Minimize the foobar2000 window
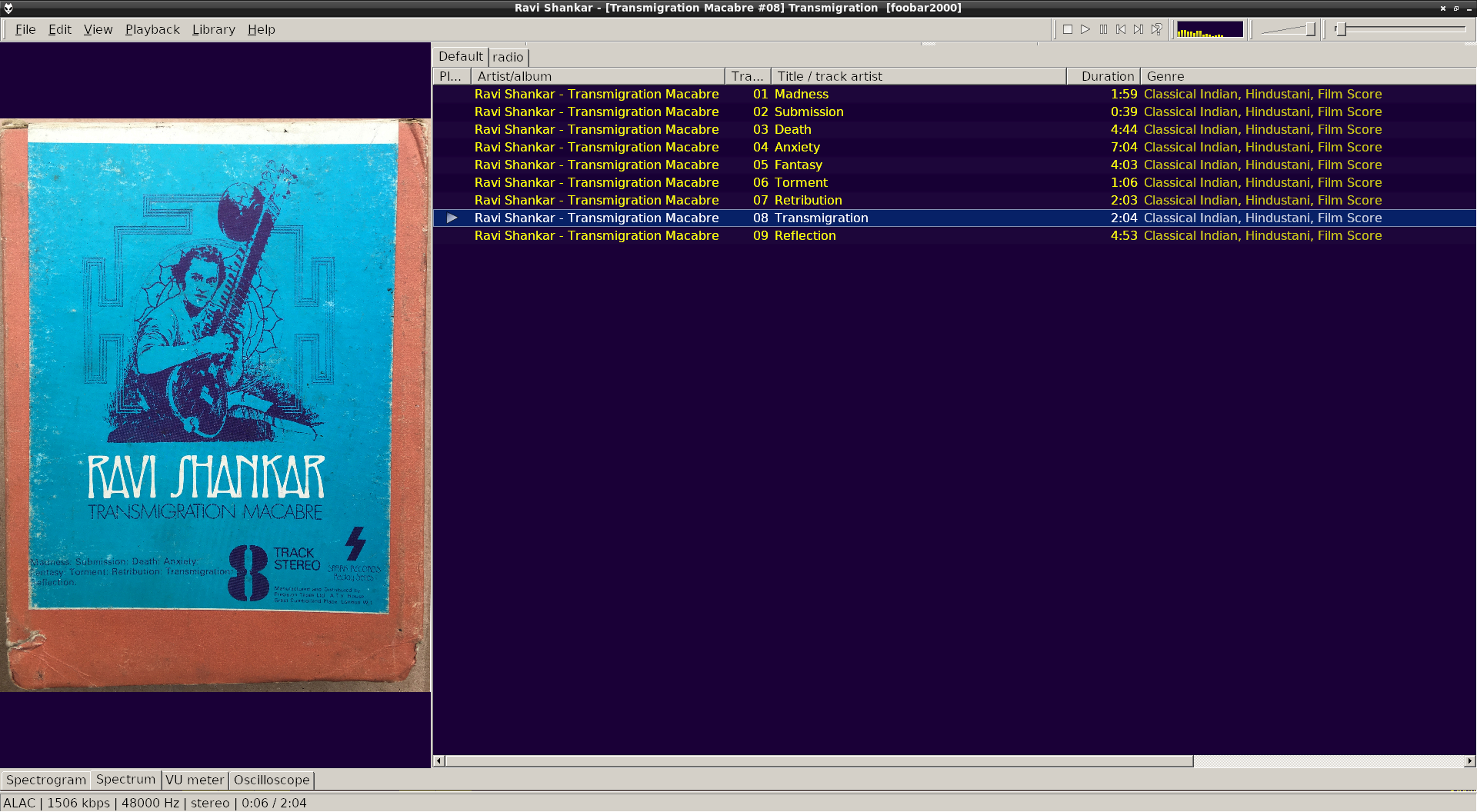The height and width of the screenshot is (812, 1477). coord(1469,8)
